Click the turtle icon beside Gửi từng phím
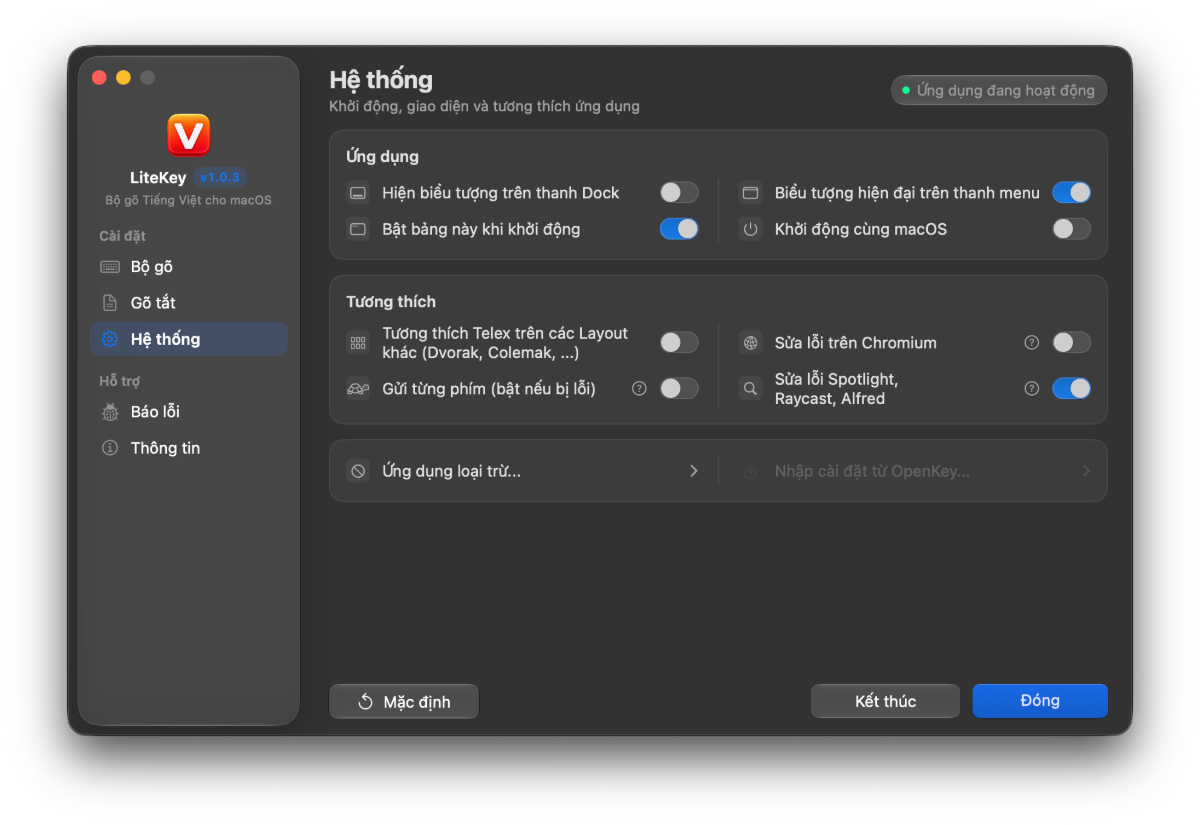Viewport: 1200px width, 825px height. coord(358,389)
